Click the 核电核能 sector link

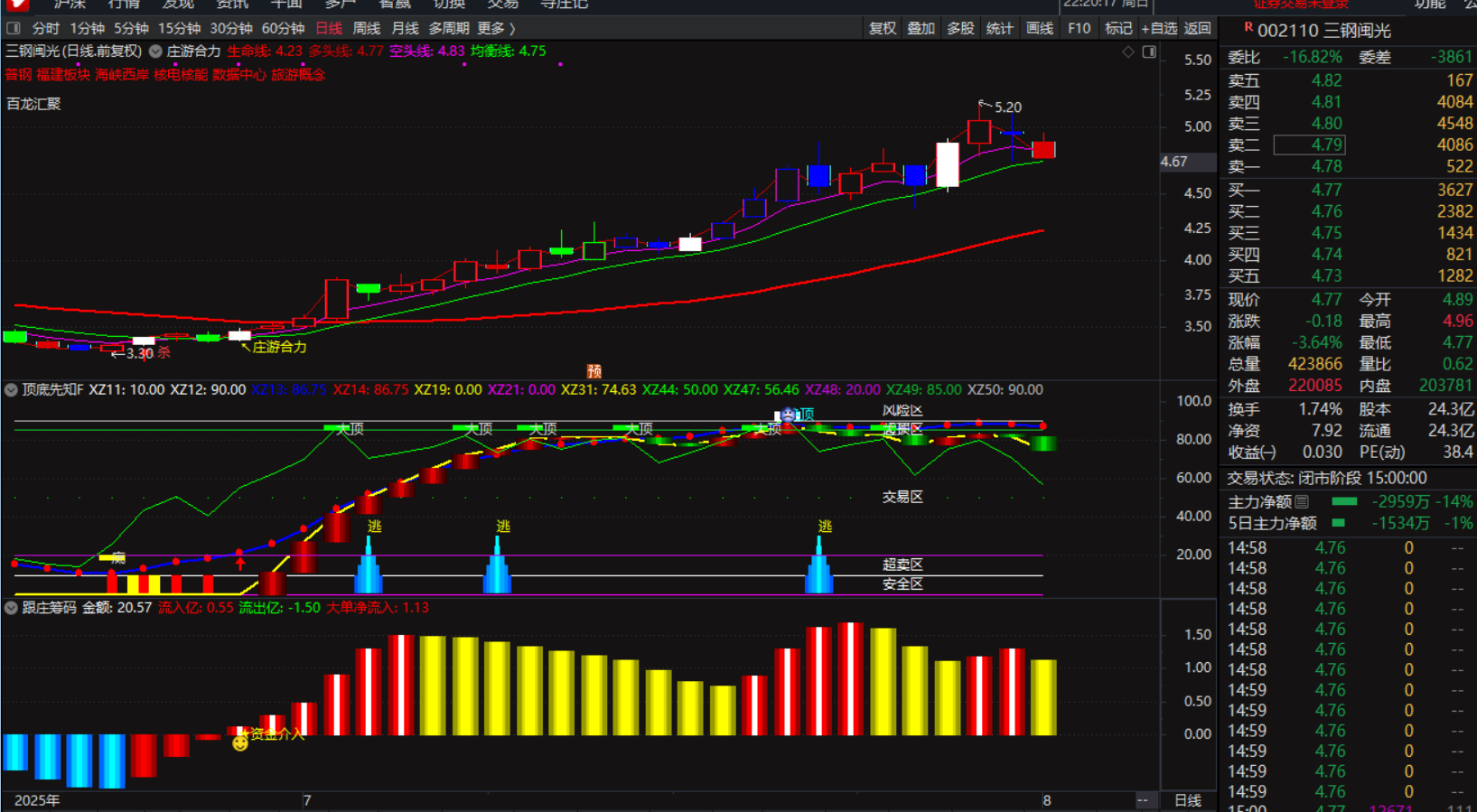(x=180, y=75)
